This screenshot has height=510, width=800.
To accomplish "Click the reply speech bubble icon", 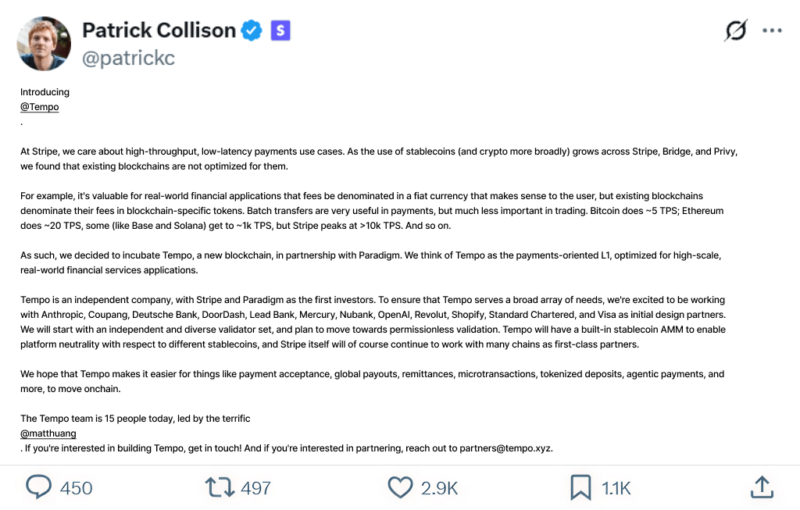I will click(39, 487).
